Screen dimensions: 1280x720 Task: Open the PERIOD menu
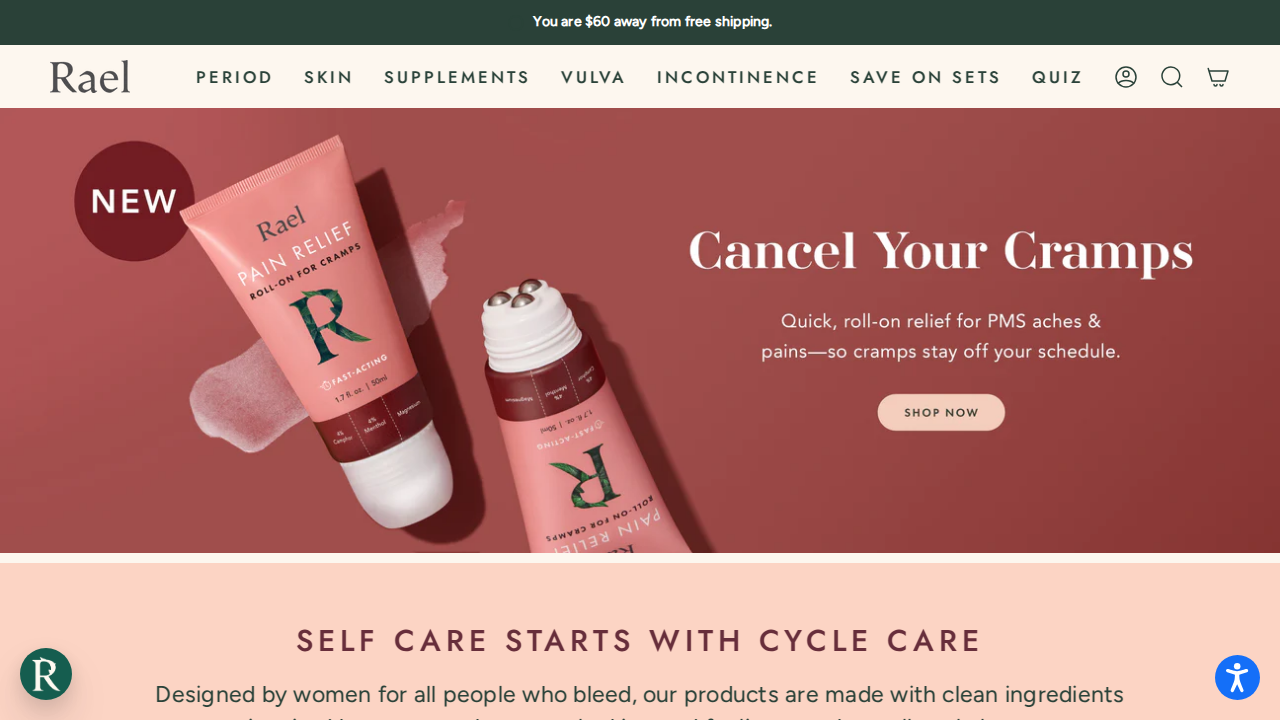pyautogui.click(x=234, y=77)
